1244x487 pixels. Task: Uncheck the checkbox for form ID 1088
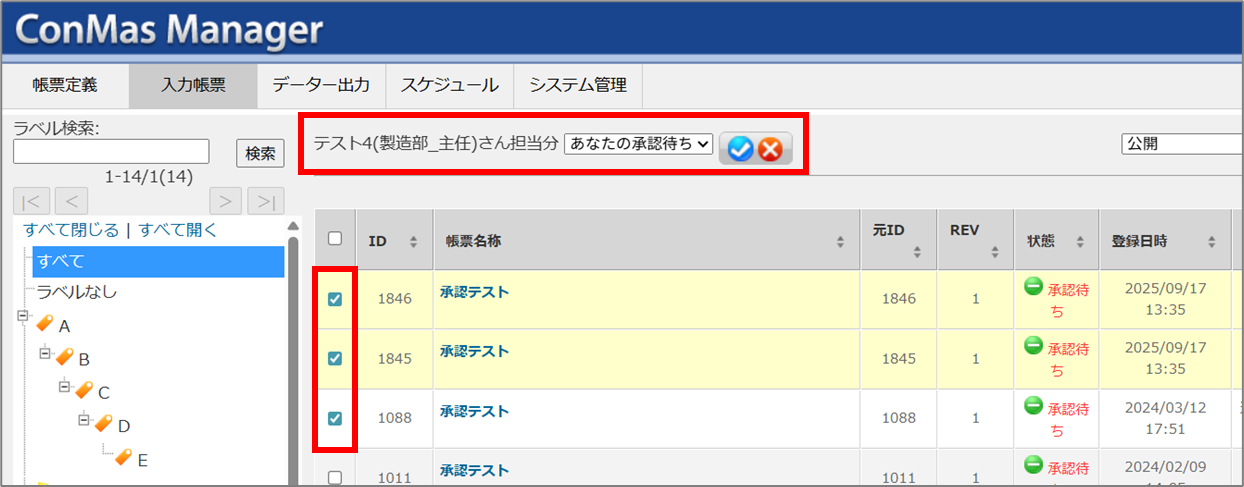(335, 418)
